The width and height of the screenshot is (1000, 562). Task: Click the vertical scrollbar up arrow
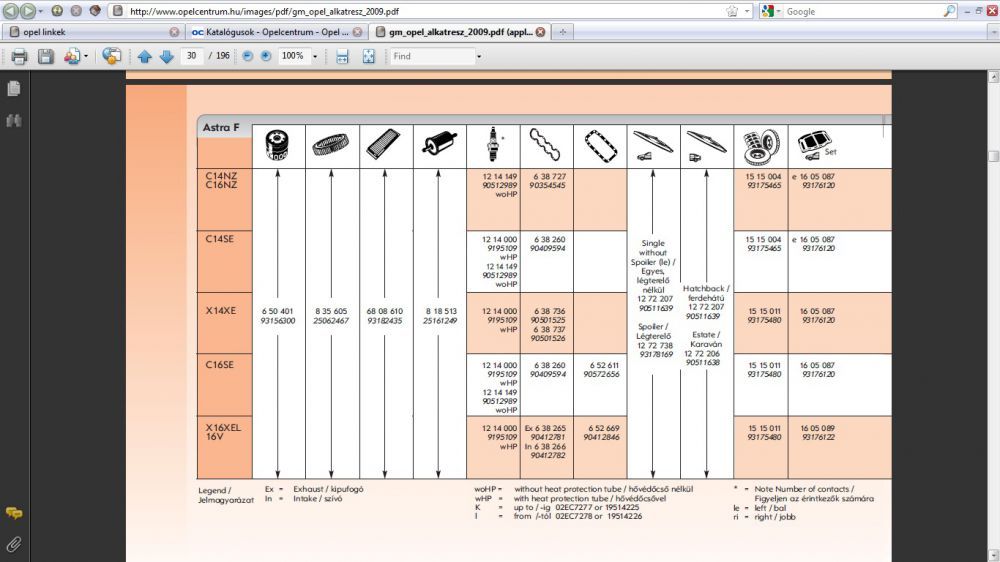point(993,77)
